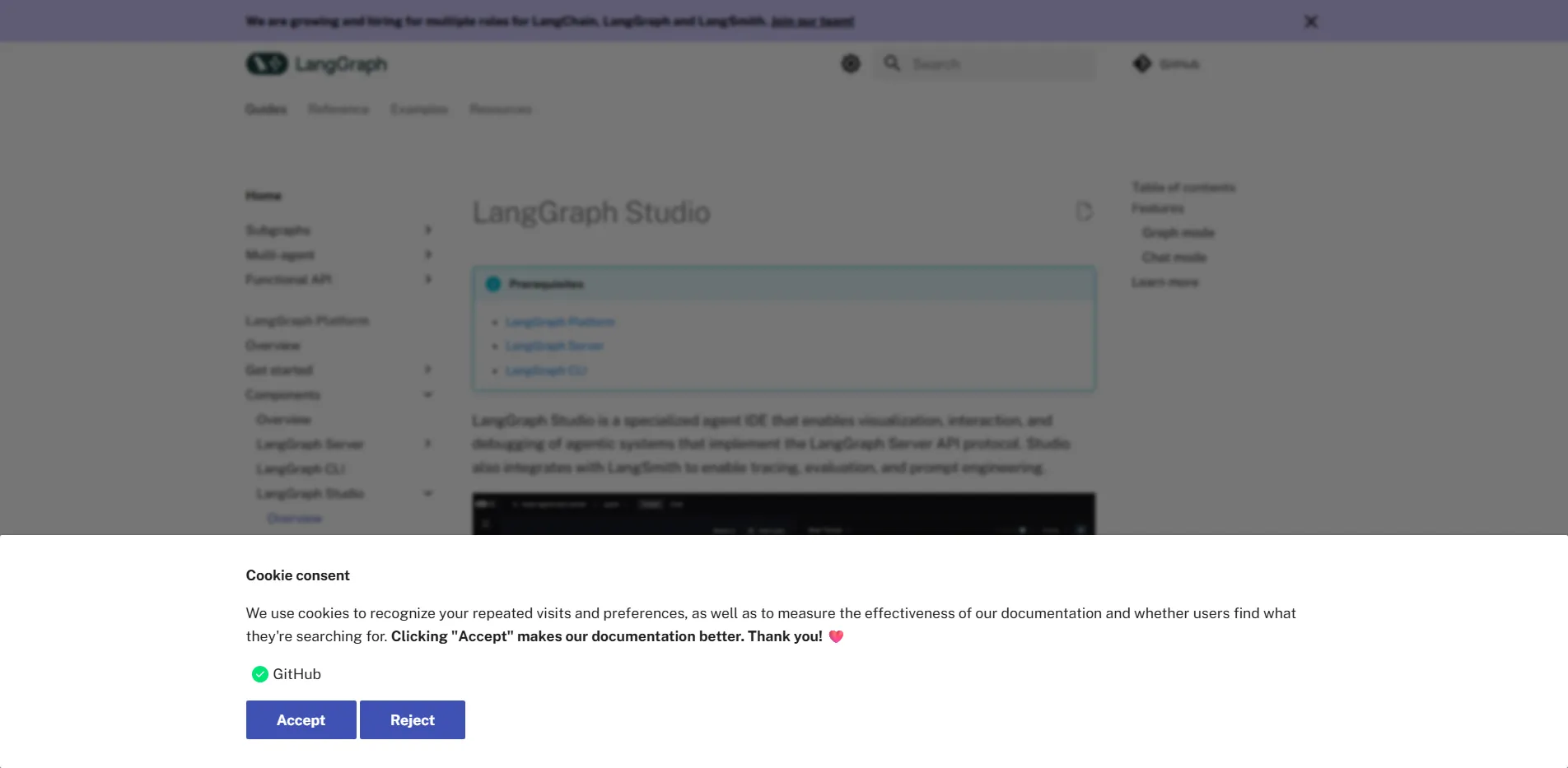Open the Join our team link
1568x768 pixels.
[811, 21]
